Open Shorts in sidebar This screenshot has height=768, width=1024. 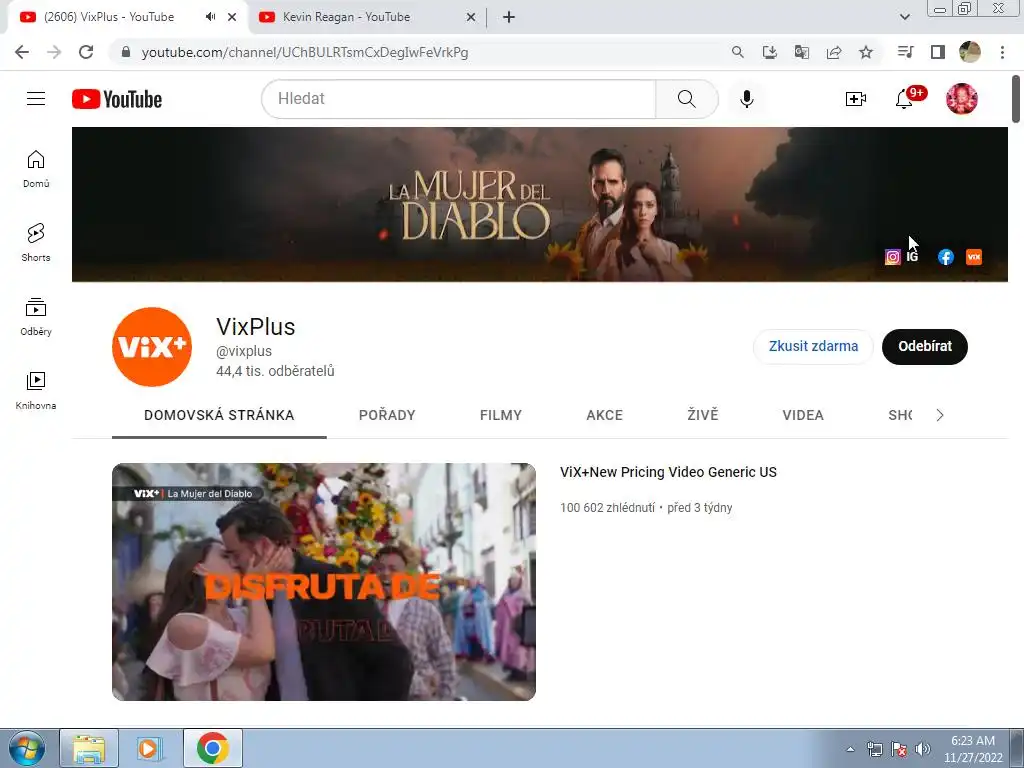(36, 242)
